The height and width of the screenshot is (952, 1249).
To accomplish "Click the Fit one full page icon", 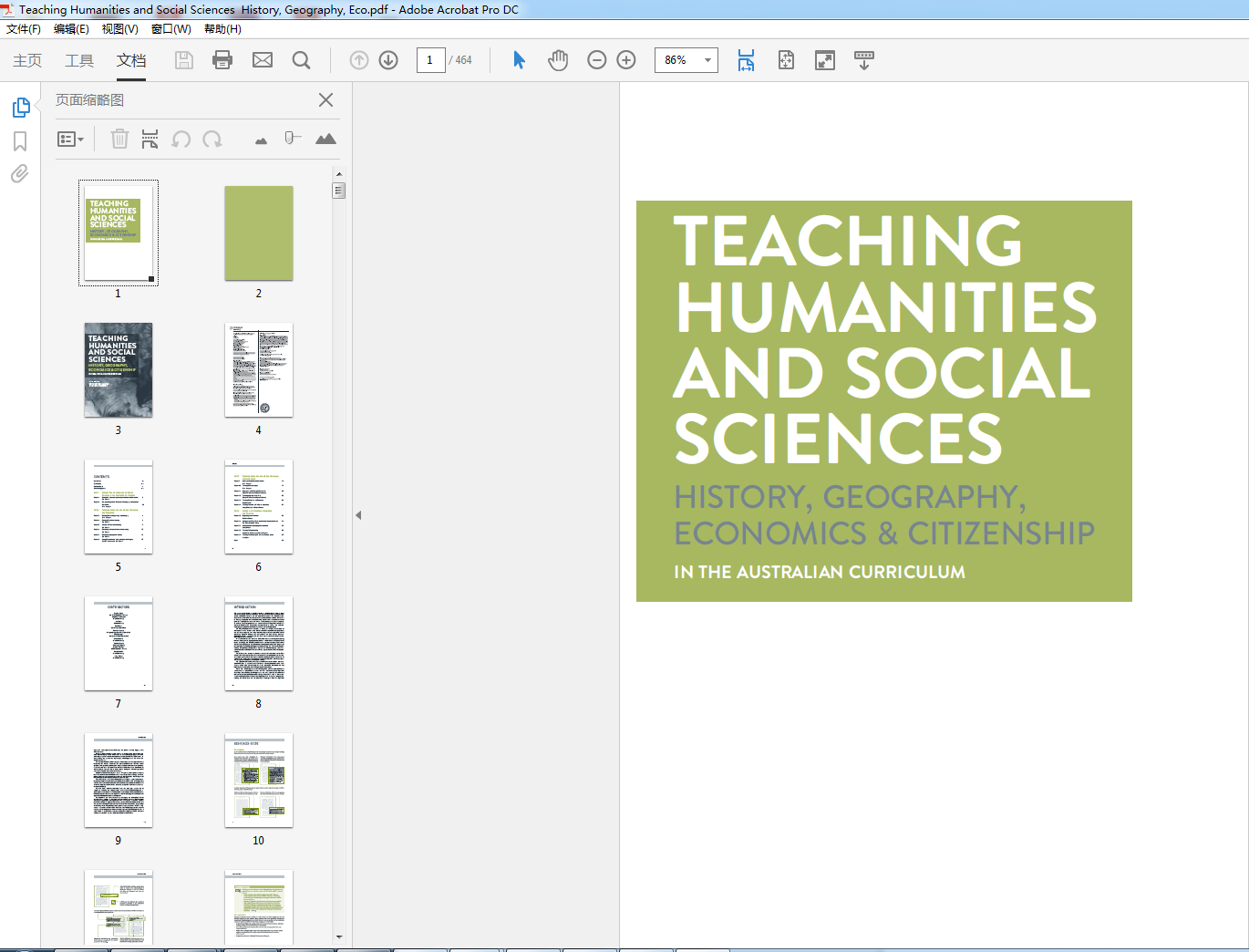I will click(786, 60).
